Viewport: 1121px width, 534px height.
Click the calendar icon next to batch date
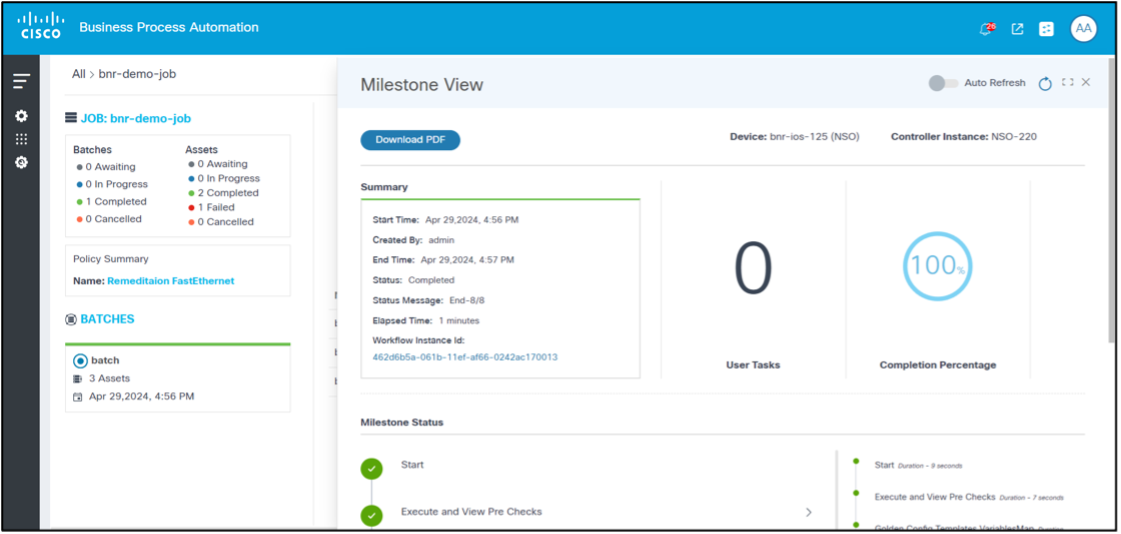[78, 396]
